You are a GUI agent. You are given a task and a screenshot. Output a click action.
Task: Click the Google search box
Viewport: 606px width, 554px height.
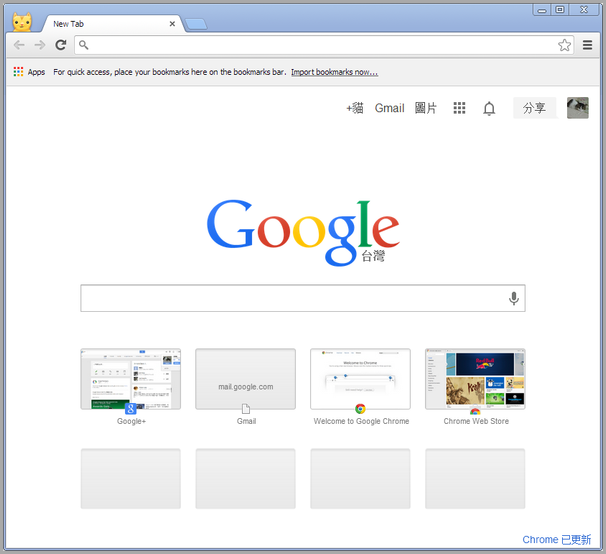(x=303, y=298)
